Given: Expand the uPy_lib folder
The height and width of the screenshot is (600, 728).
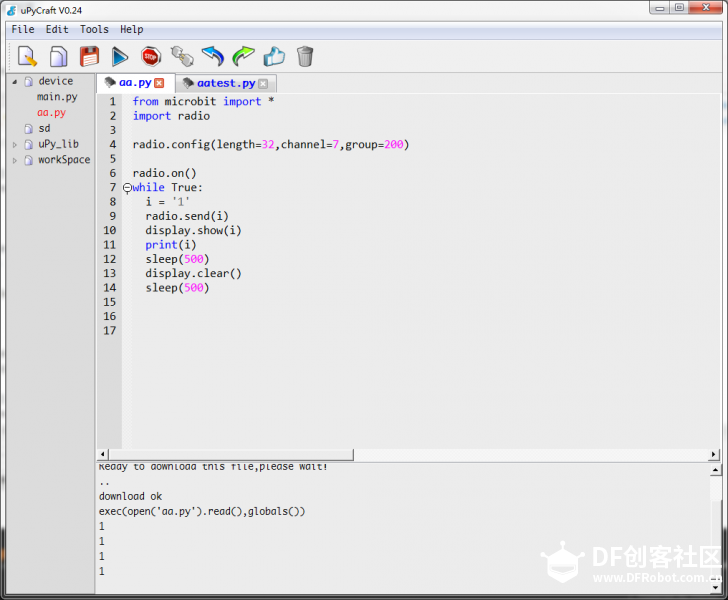Looking at the screenshot, I should click(15, 145).
